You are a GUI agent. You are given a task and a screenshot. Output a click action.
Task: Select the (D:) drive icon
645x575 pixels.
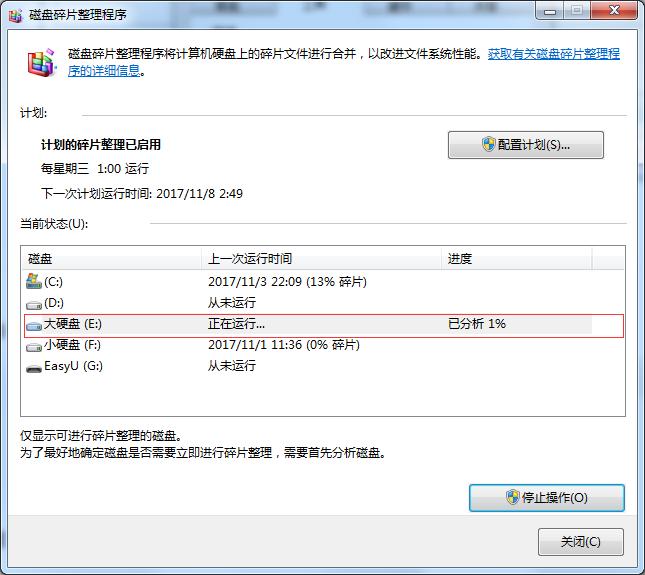(x=33, y=303)
